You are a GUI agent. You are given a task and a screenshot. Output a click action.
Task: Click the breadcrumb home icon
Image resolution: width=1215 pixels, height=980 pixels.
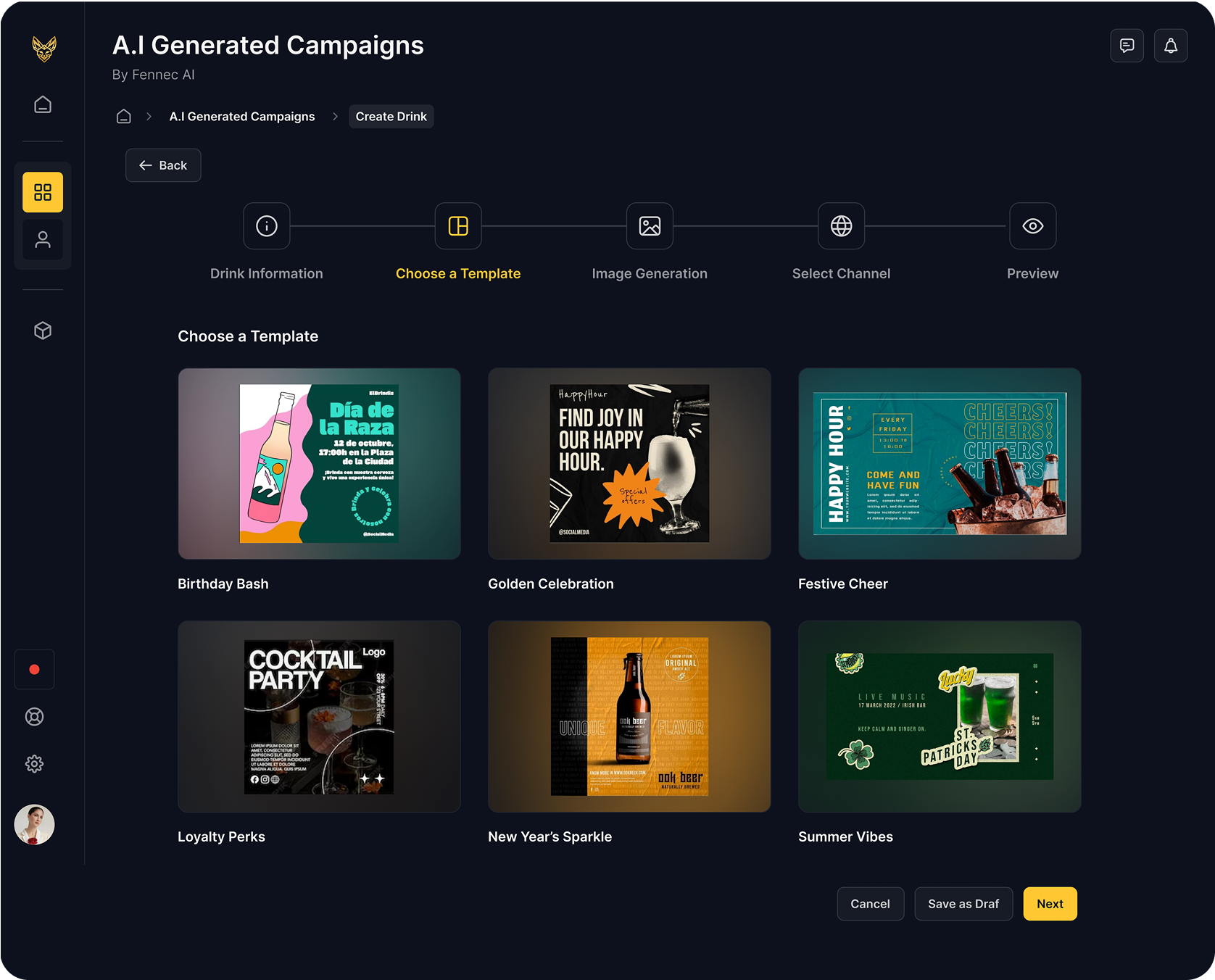pos(124,116)
